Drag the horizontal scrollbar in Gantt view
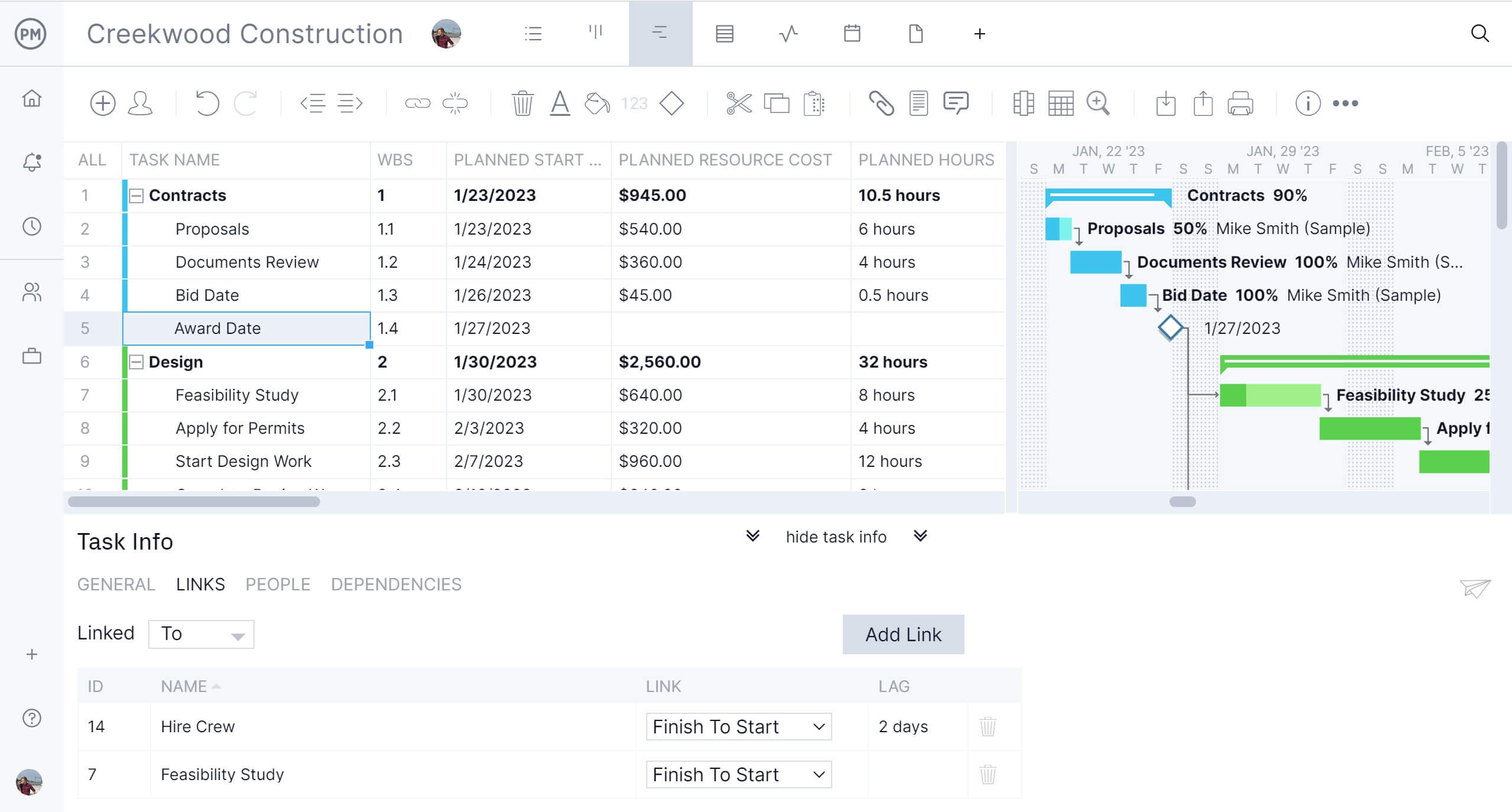The image size is (1512, 812). [x=1183, y=501]
